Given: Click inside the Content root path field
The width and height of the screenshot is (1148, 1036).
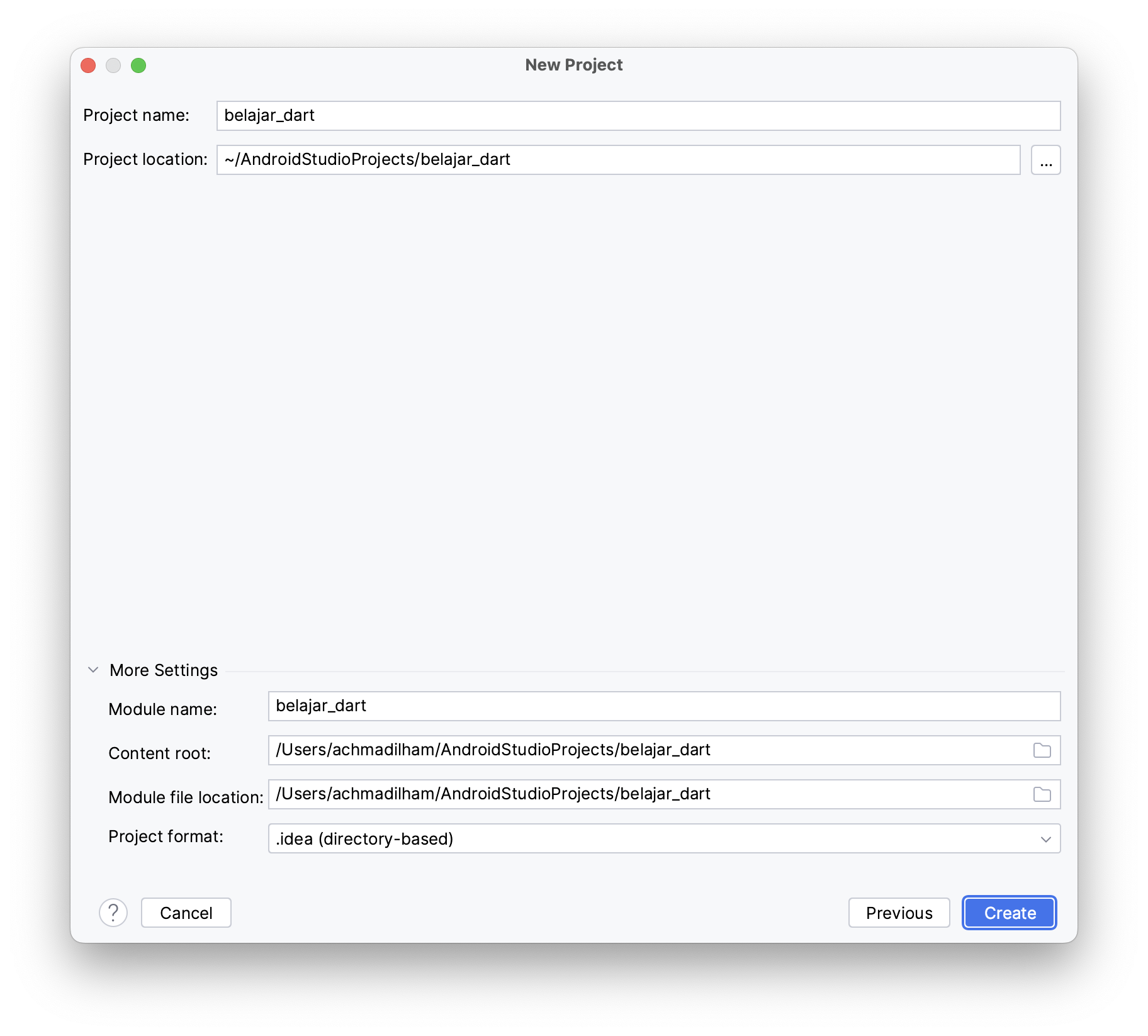Looking at the screenshot, I should click(x=648, y=750).
